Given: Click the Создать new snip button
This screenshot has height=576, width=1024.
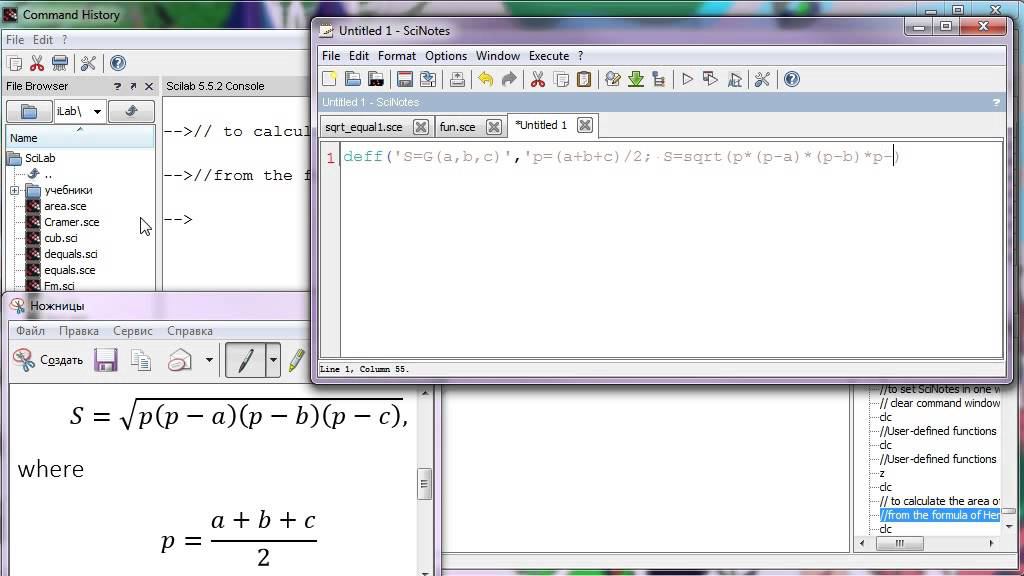Looking at the screenshot, I should tap(48, 360).
